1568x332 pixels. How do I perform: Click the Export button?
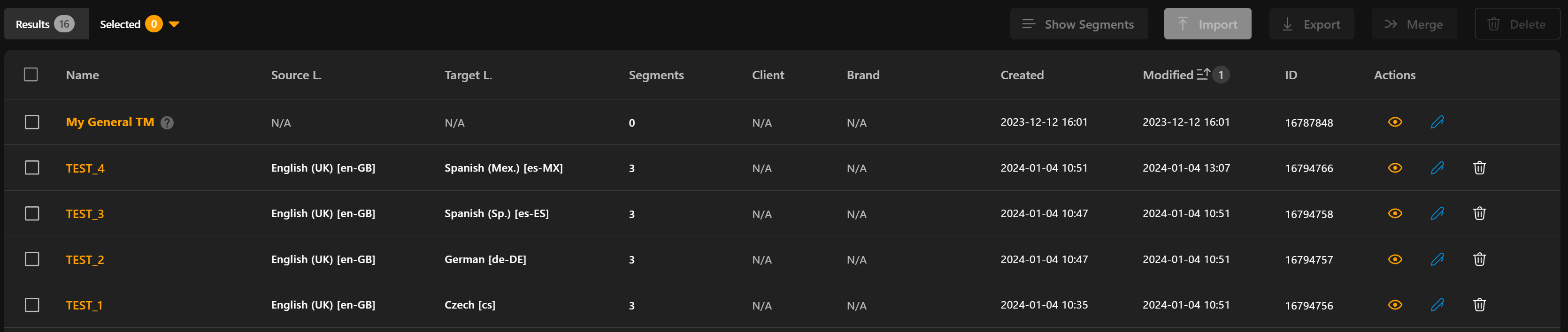1311,24
